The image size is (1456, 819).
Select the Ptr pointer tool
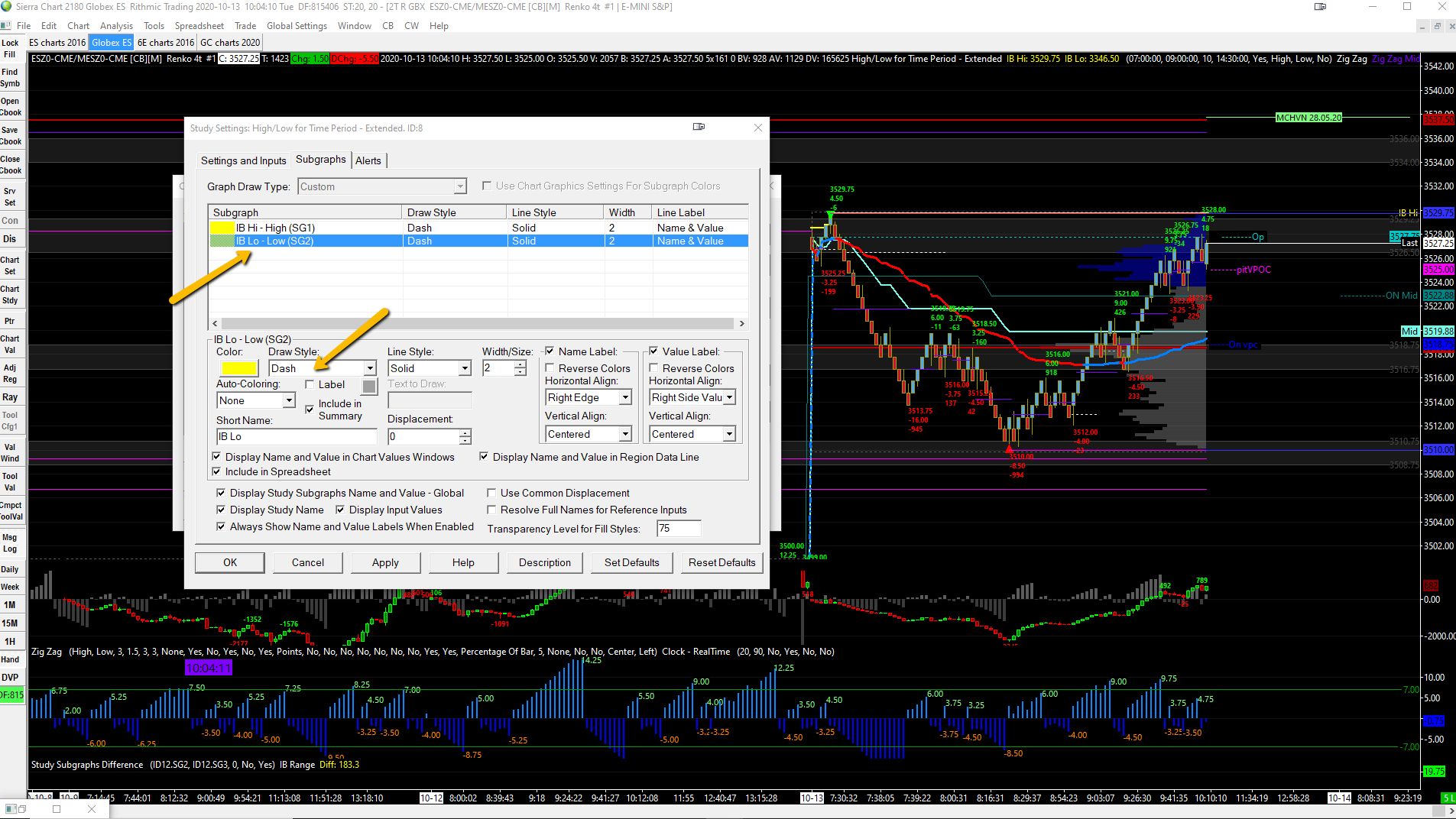click(x=10, y=322)
